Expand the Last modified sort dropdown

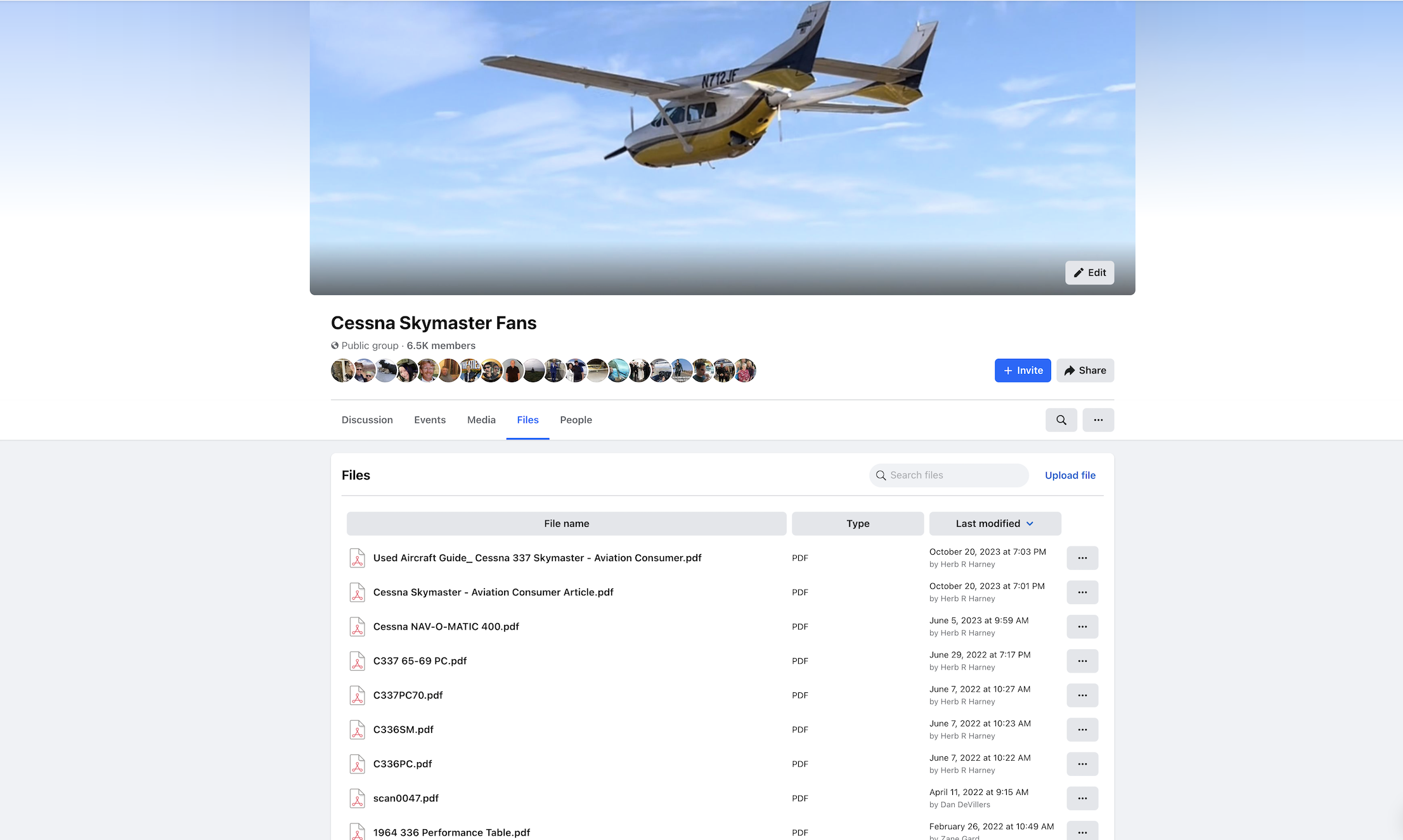click(995, 524)
